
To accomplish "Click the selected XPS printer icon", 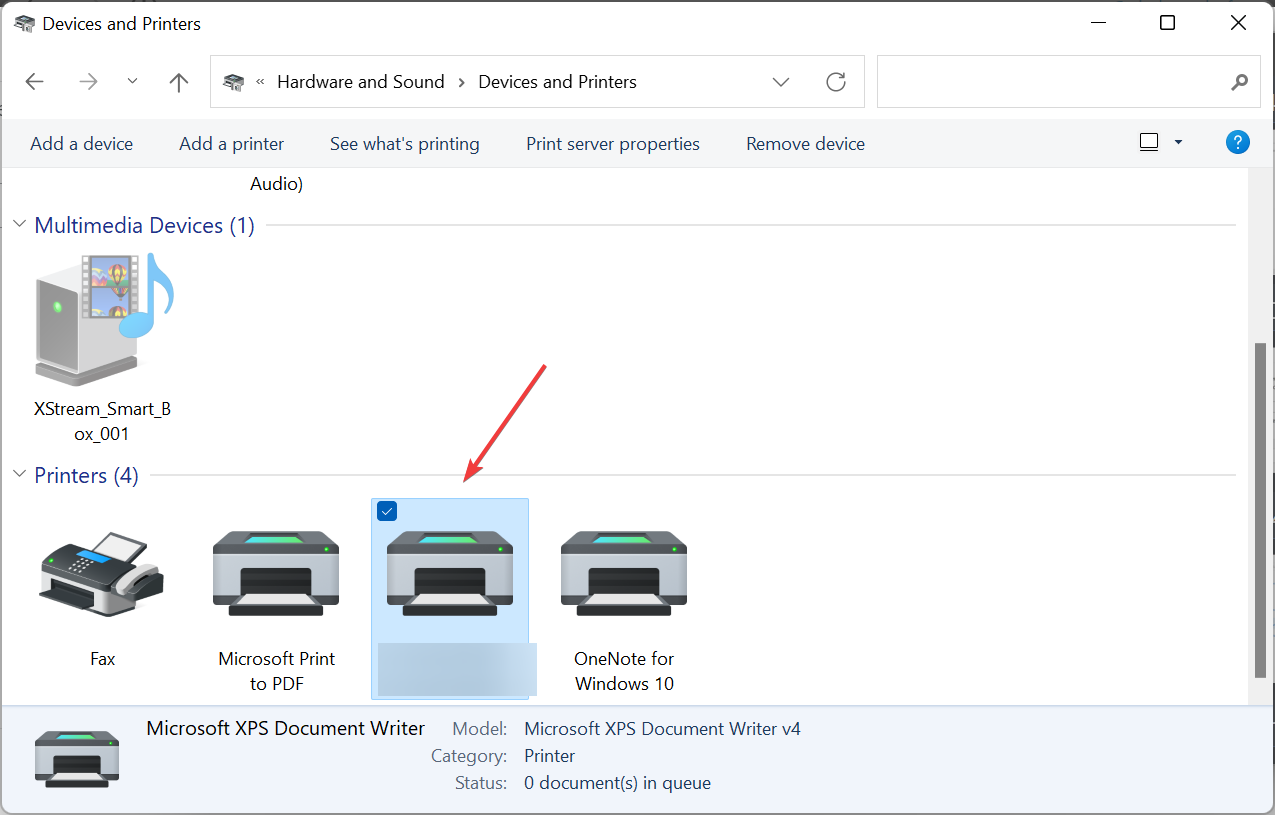I will click(x=450, y=572).
